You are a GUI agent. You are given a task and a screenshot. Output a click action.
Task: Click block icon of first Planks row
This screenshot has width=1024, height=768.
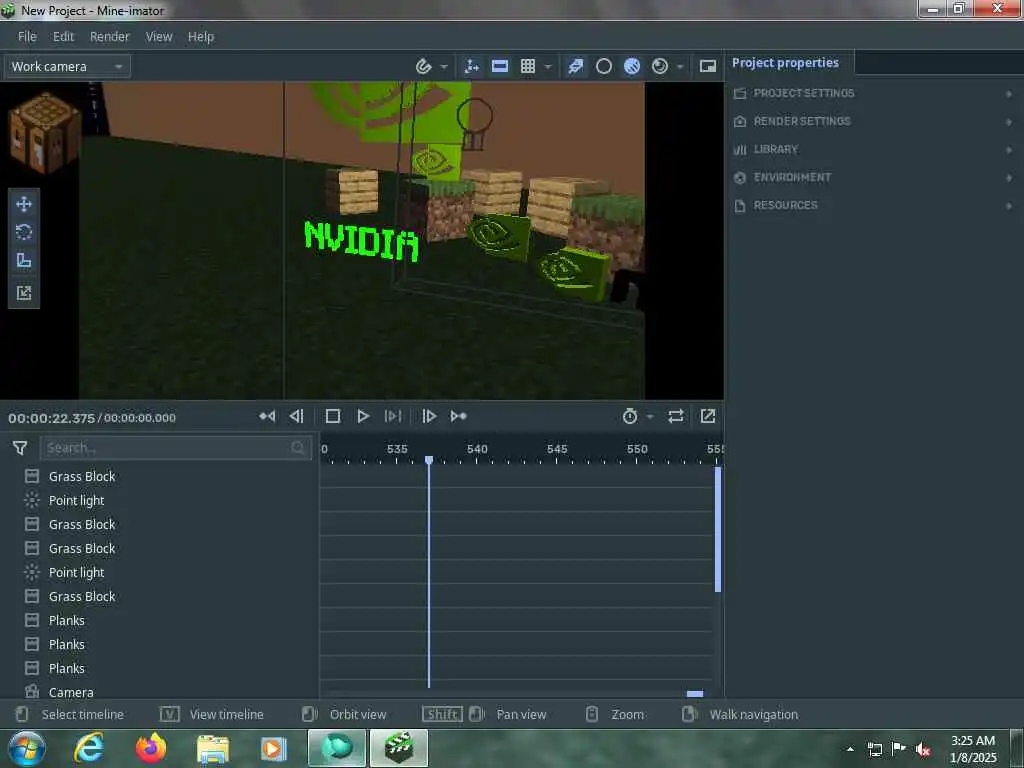(x=32, y=620)
